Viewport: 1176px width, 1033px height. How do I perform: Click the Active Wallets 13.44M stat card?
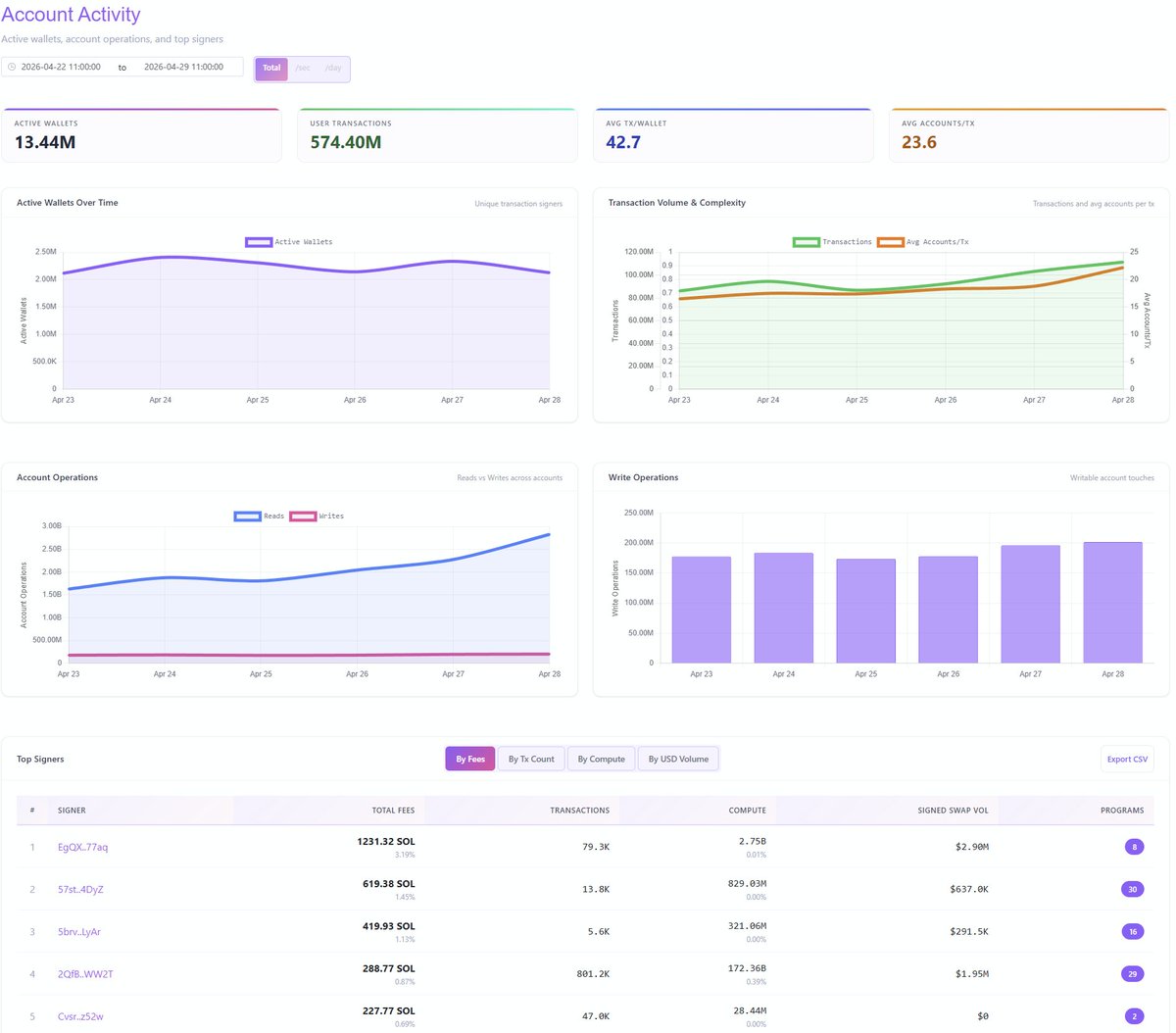click(x=142, y=135)
